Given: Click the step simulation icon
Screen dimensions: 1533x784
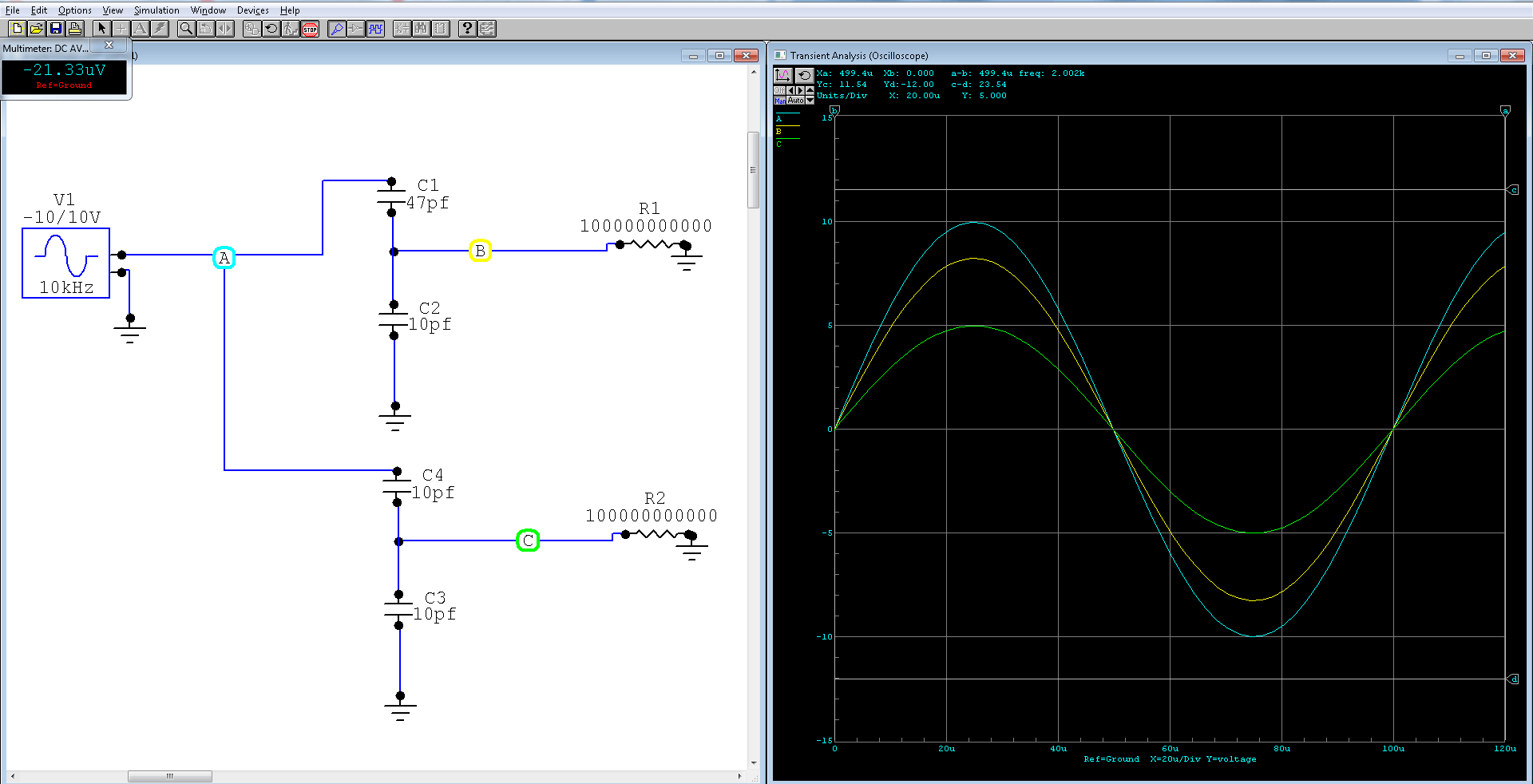Looking at the screenshot, I should tap(290, 29).
